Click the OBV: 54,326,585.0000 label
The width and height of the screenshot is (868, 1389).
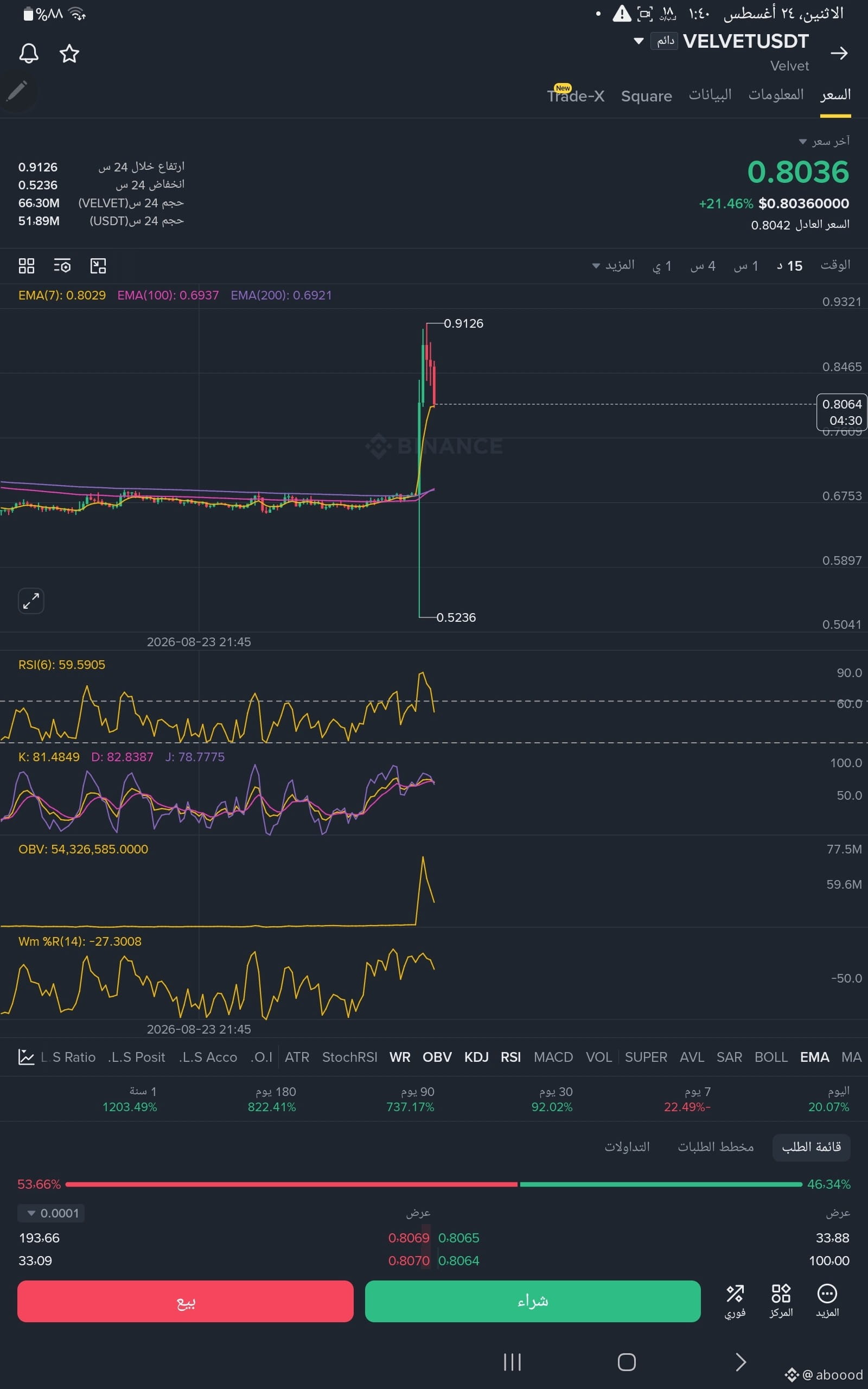point(83,849)
